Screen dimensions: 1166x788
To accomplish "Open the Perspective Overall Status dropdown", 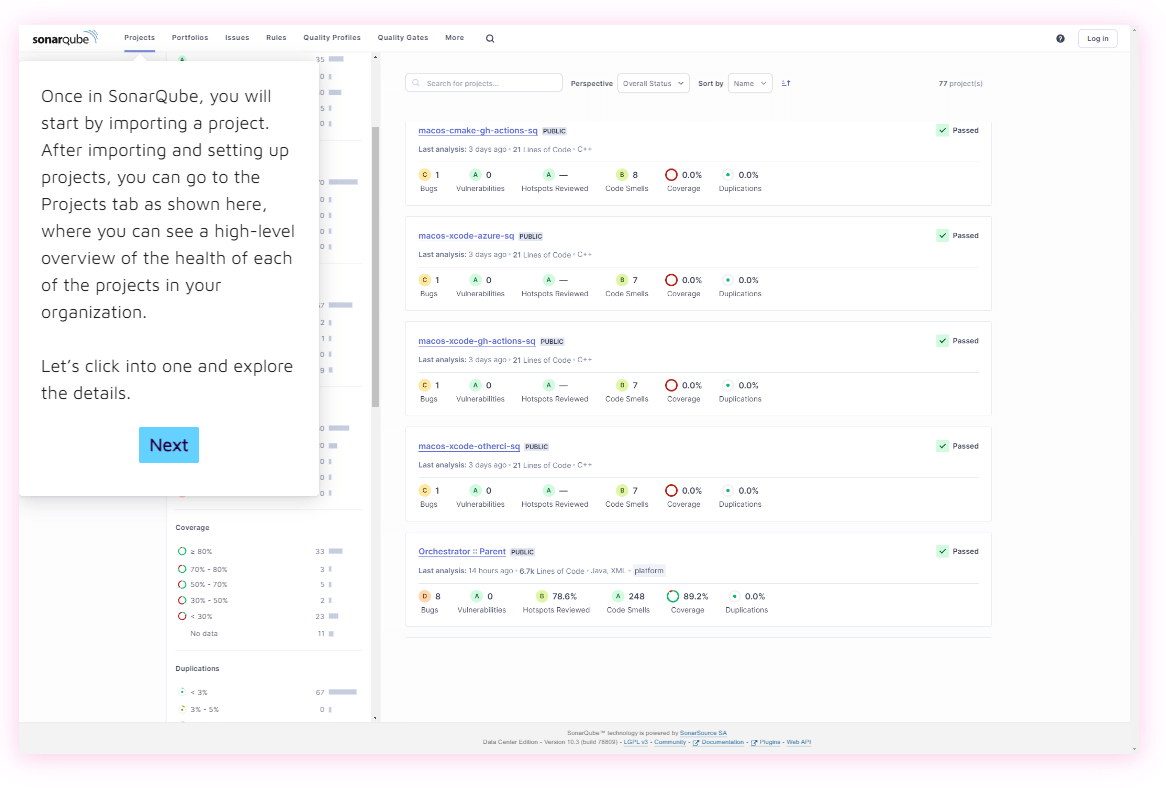I will [653, 83].
